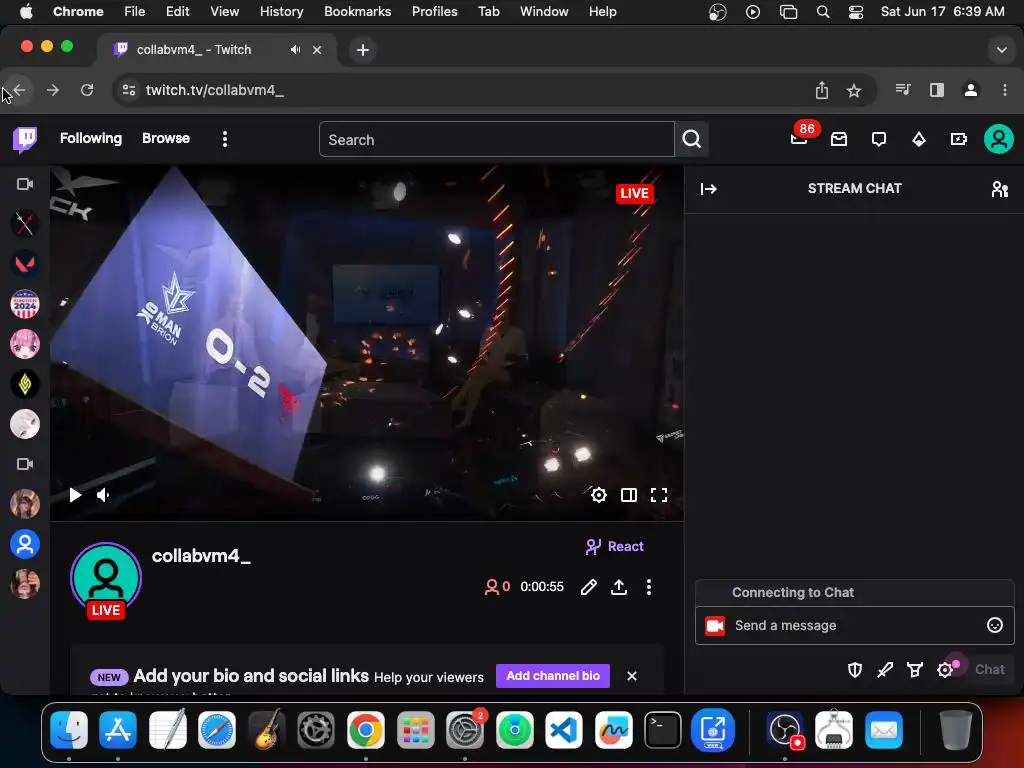This screenshot has height=768, width=1024.
Task: Unmute the video player volume
Action: (103, 495)
